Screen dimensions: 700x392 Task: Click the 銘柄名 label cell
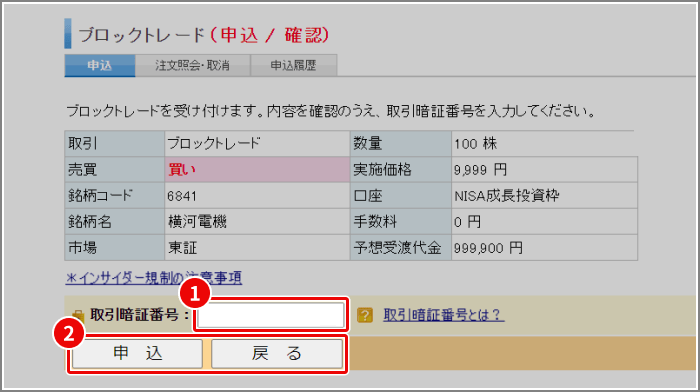pyautogui.click(x=115, y=222)
